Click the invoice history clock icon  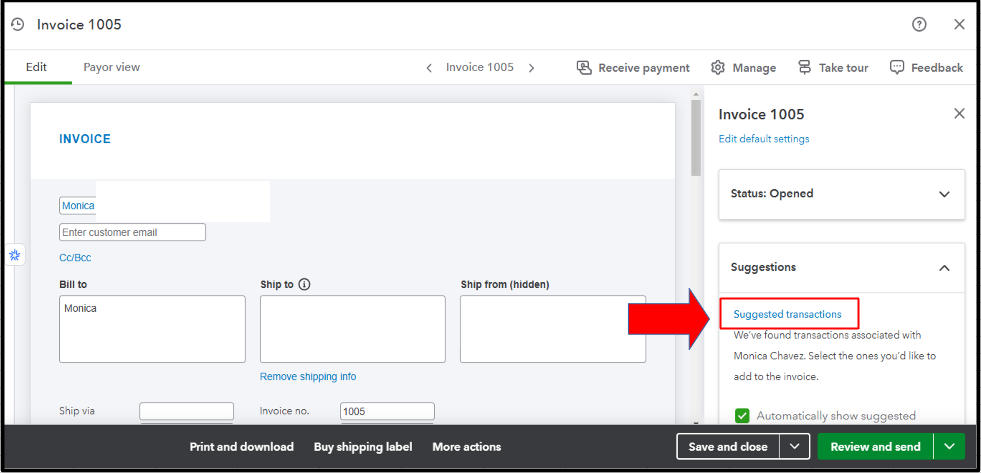[x=17, y=24]
